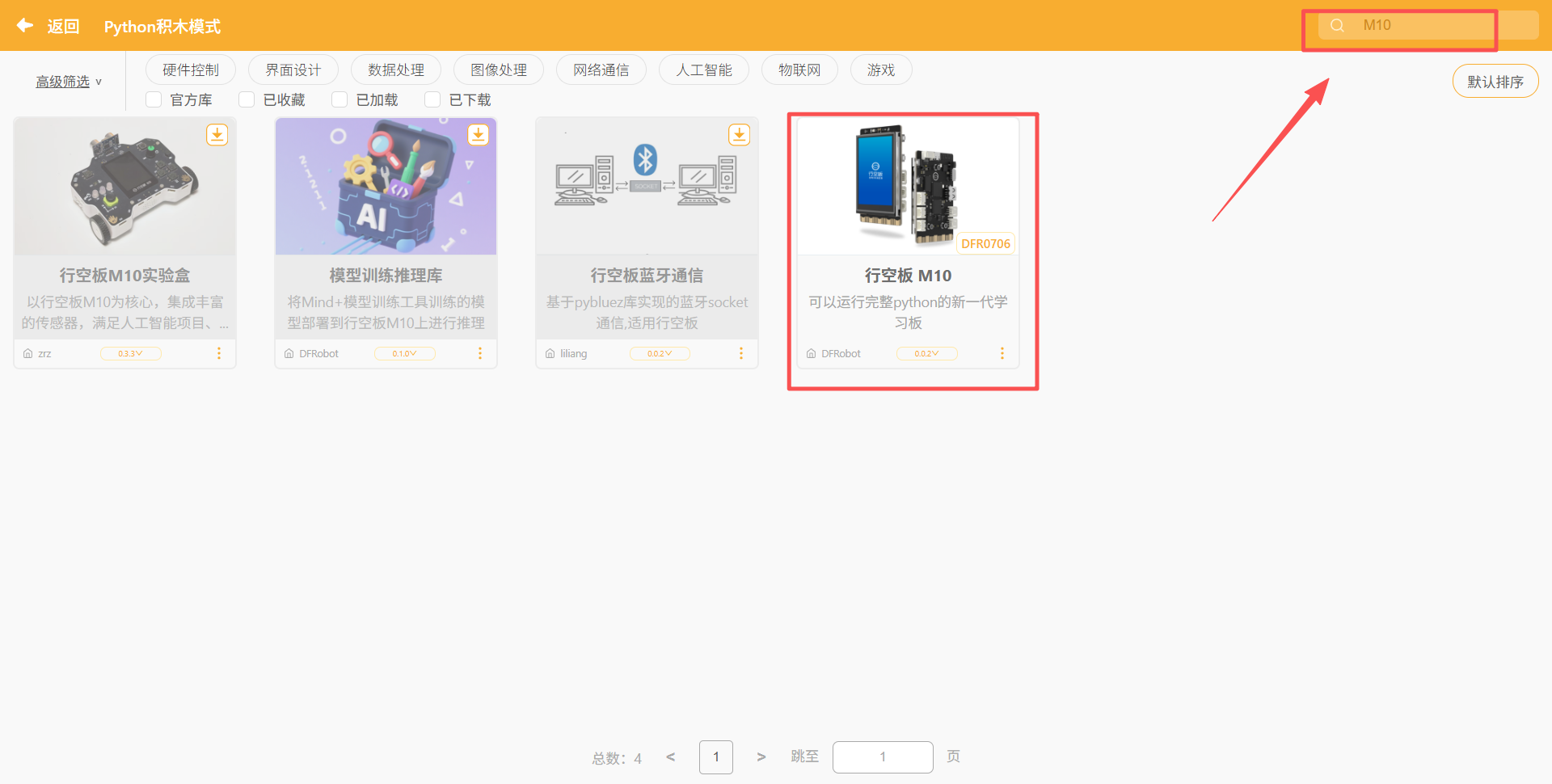Switch to the 物联网 category tab
1552x784 pixels.
799,70
